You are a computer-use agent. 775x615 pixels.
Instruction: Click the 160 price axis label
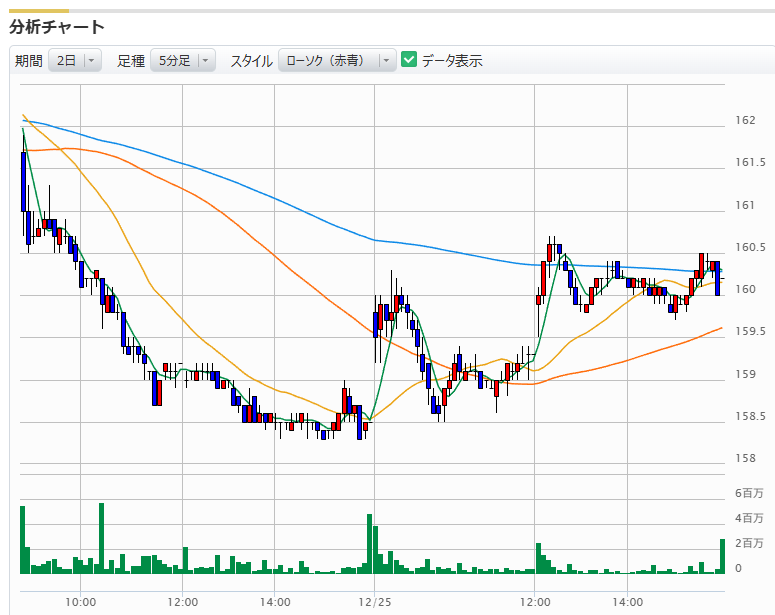[745, 290]
